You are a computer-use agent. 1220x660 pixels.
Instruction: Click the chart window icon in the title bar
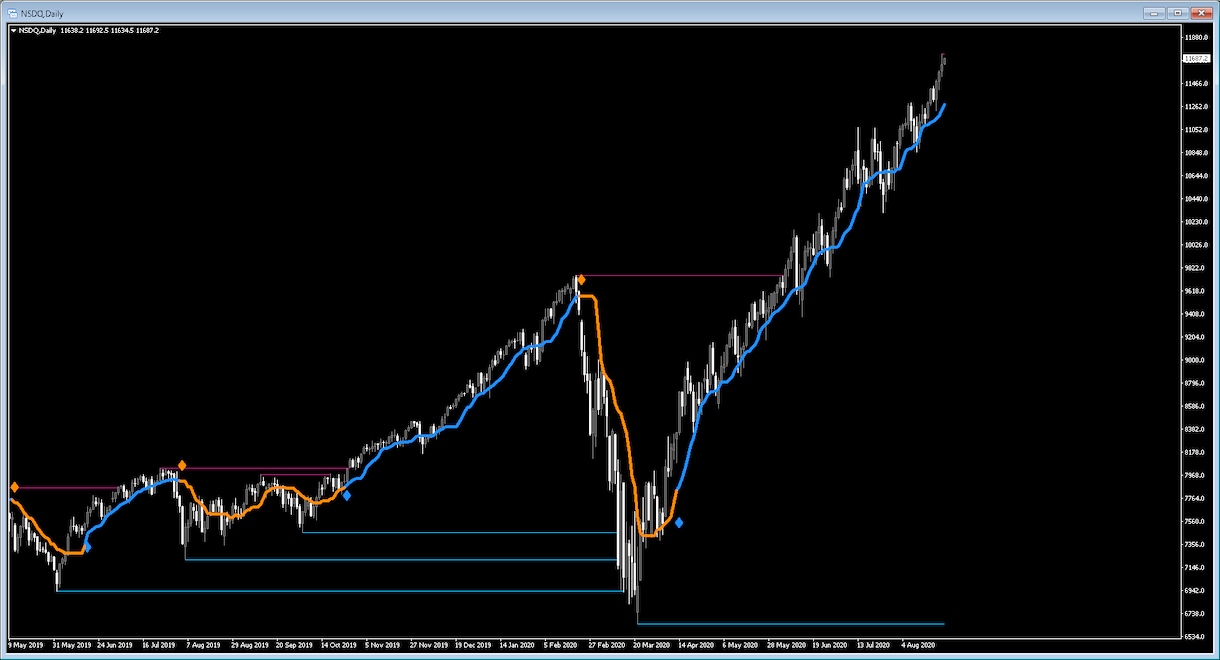tap(13, 13)
